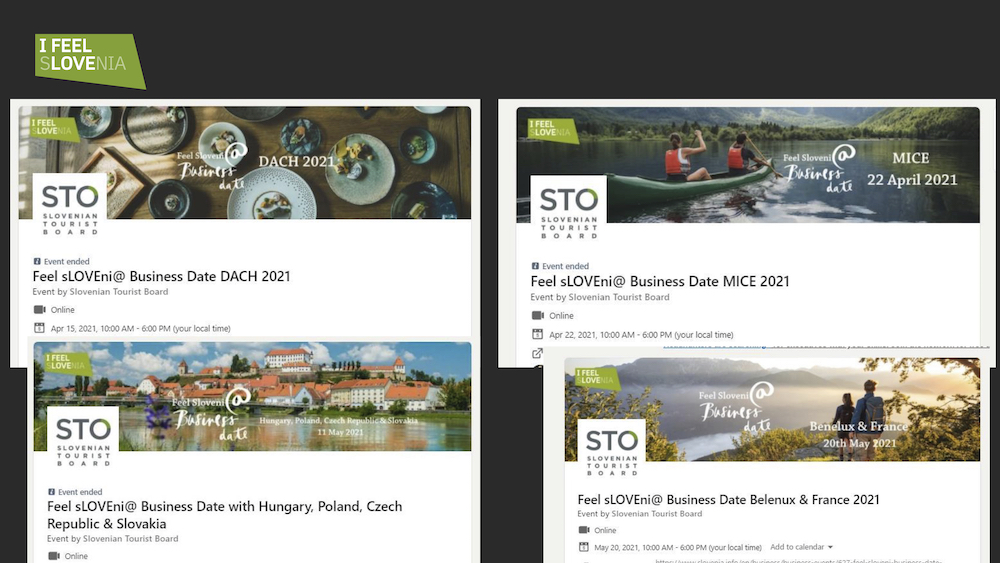Click the MICE canoe banner image
Image resolution: width=1000 pixels, height=563 pixels.
(748, 165)
